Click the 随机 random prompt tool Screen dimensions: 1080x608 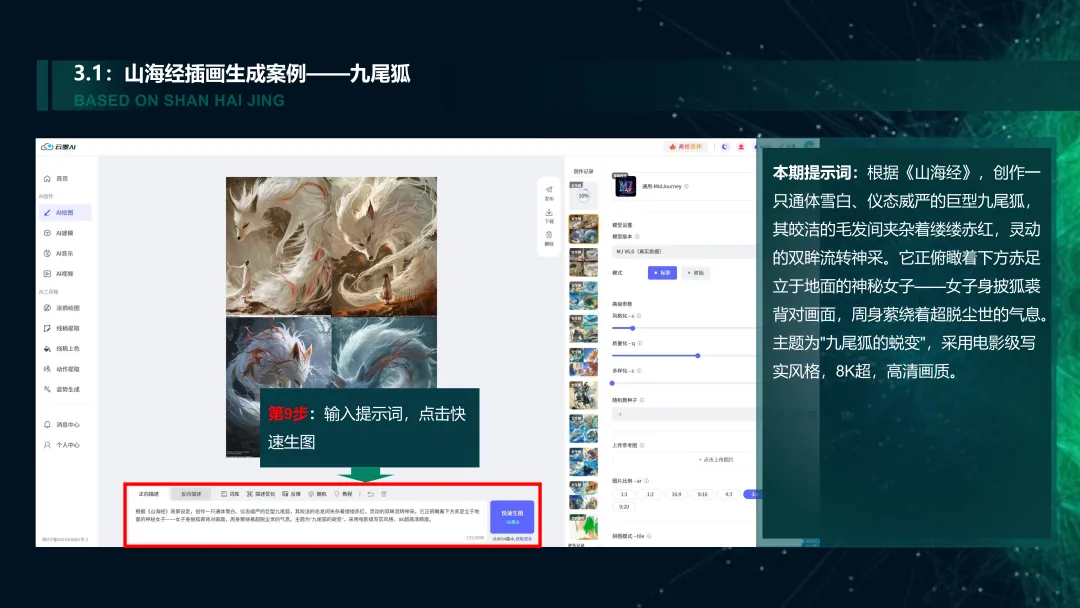coord(318,494)
